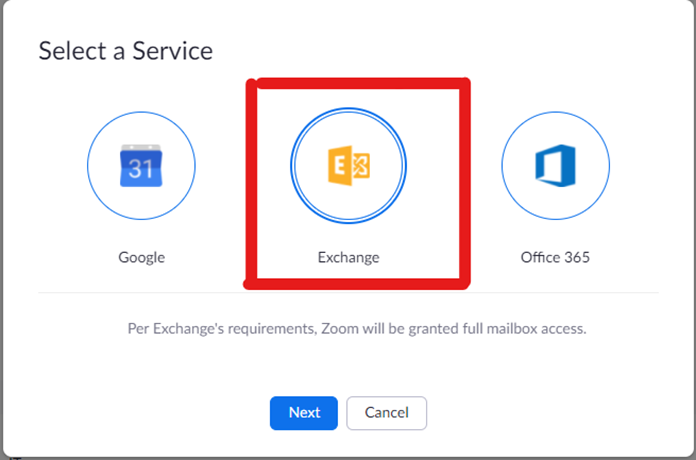Click the Select a Service heading
Screen dimensions: 696x460
pos(125,51)
